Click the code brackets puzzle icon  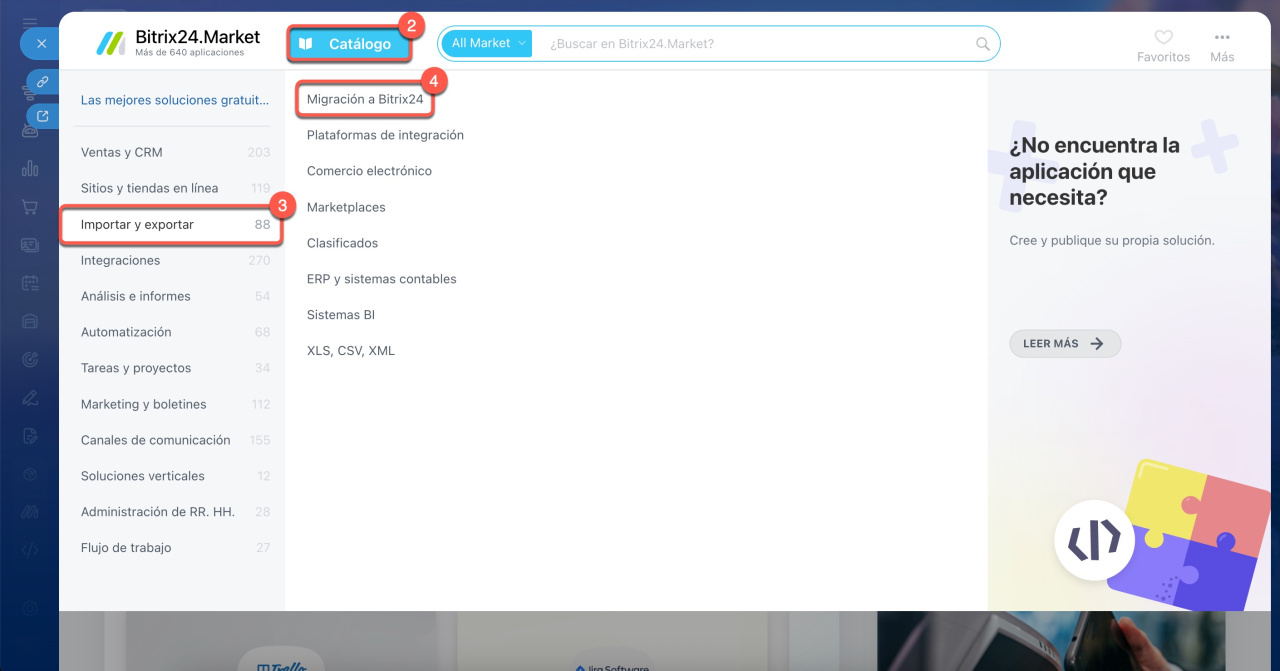(1094, 541)
